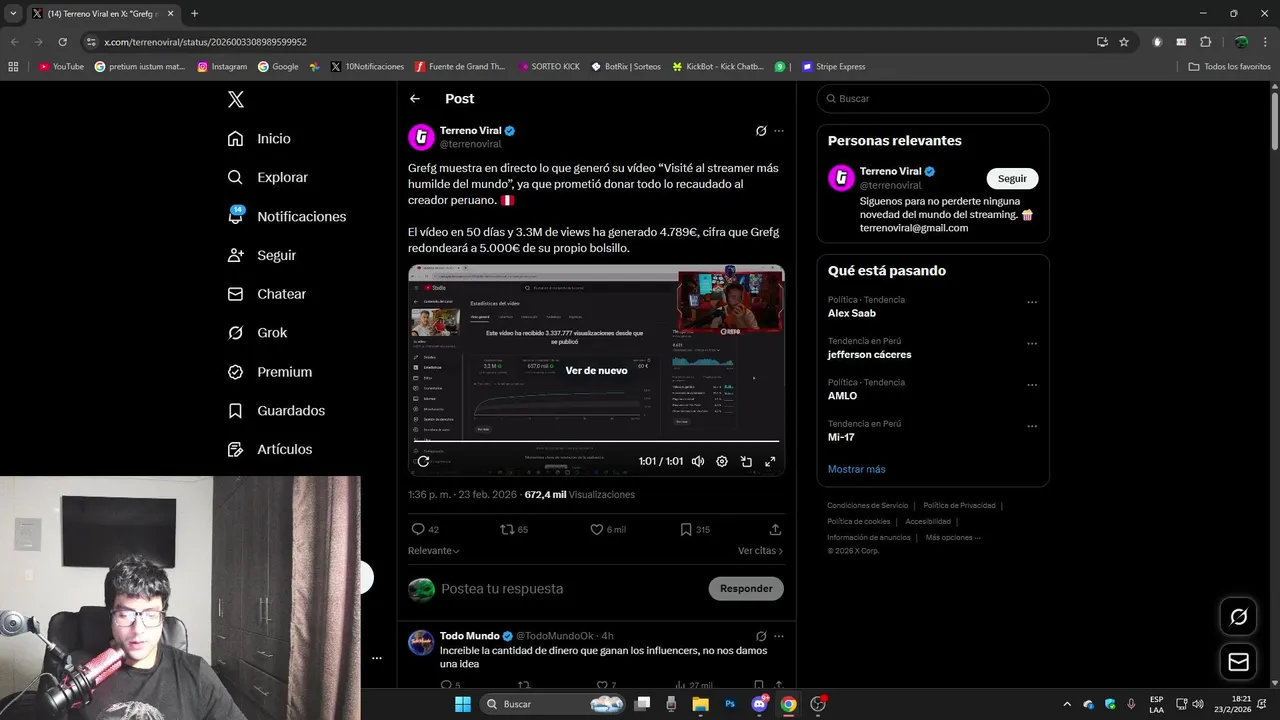Open Alex Saab trend
Screen dimensions: 1280x720
click(x=851, y=313)
